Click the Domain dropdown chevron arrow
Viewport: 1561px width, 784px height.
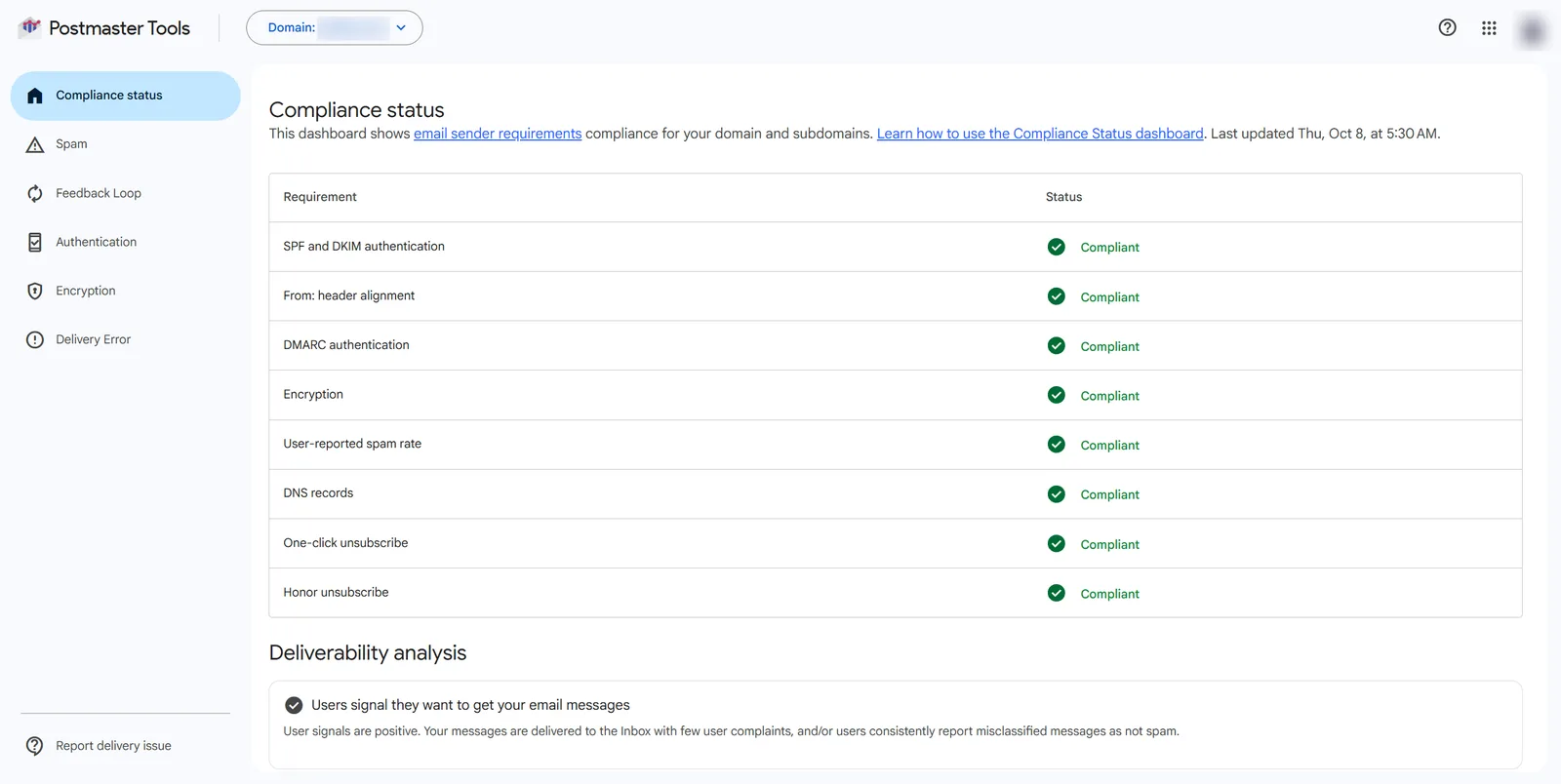pos(401,27)
